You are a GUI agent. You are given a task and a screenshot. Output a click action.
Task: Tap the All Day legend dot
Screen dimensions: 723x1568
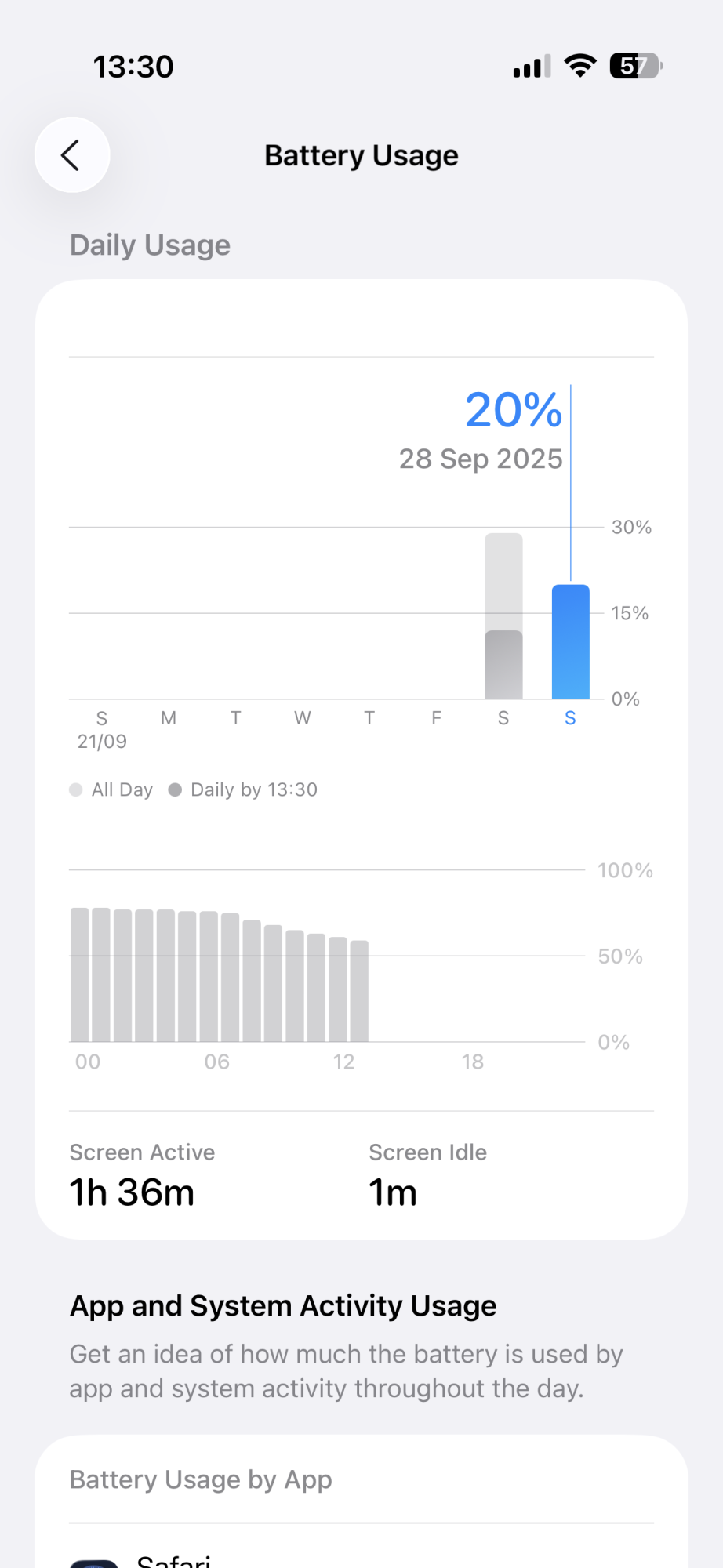76,789
